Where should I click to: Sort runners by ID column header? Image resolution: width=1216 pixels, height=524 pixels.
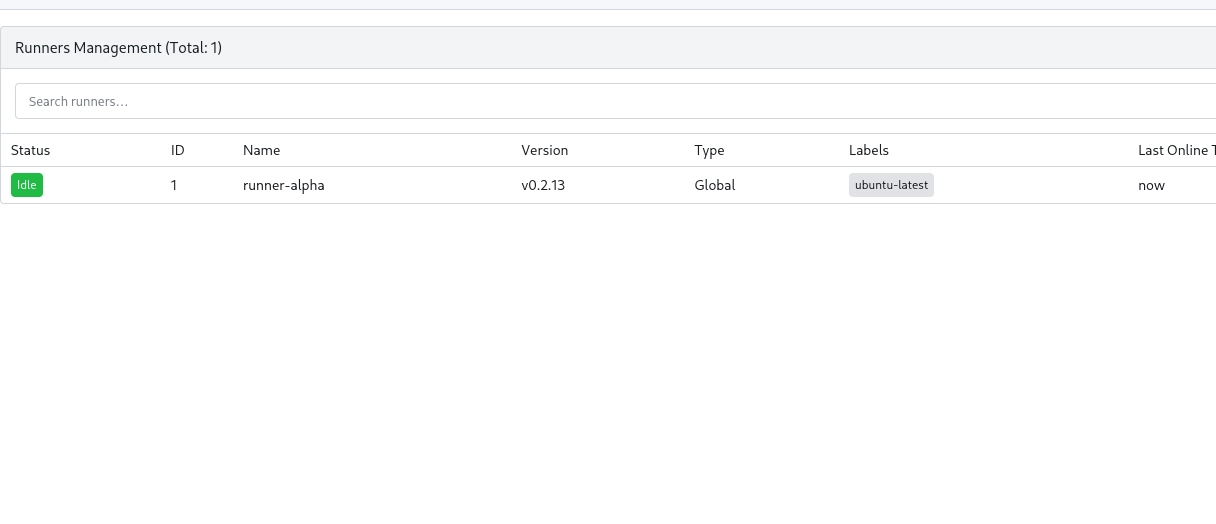tap(178, 150)
